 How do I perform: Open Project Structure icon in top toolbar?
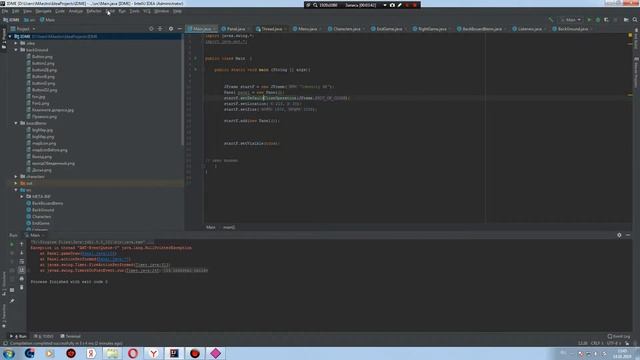pos(626,20)
